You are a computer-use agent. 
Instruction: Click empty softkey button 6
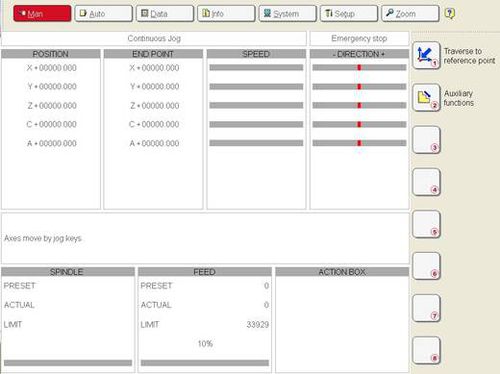pos(426,266)
